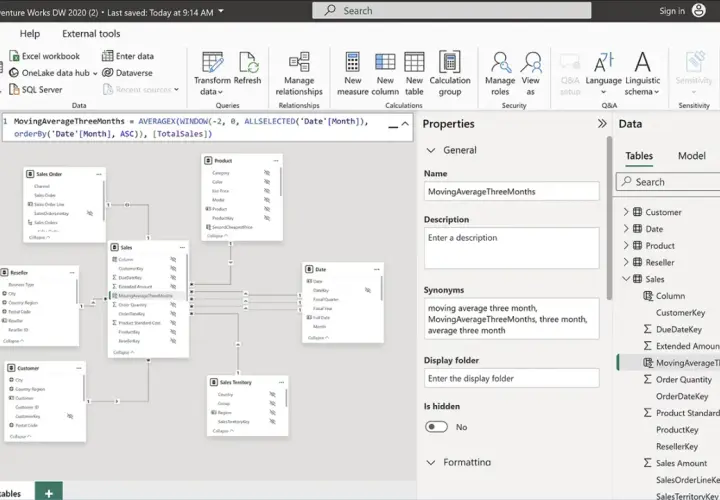The image size is (720, 500).
Task: Add a Calculation group
Action: coord(450,73)
